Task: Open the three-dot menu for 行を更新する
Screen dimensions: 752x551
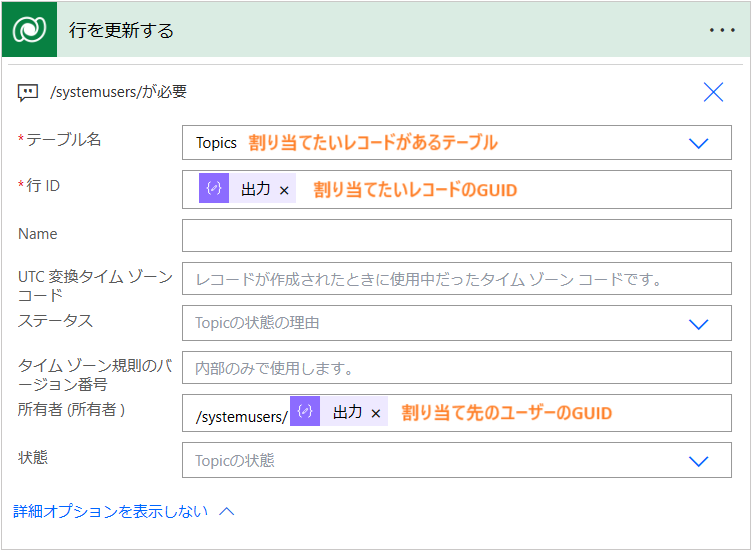Action: (722, 30)
